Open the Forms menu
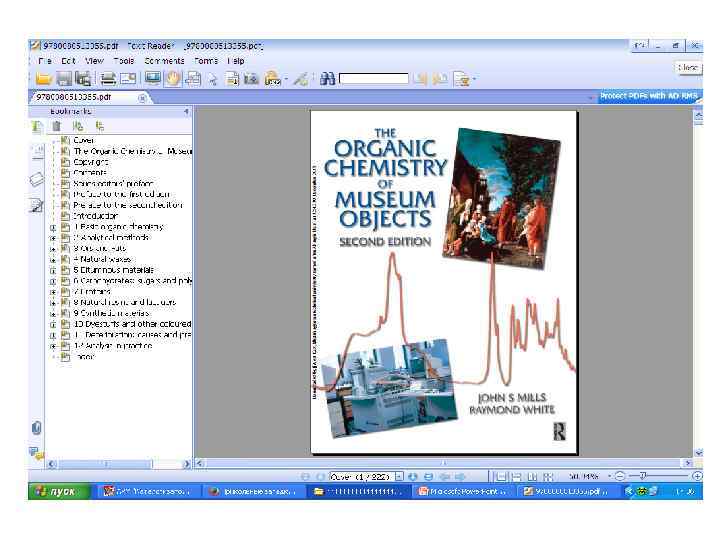 [x=206, y=61]
